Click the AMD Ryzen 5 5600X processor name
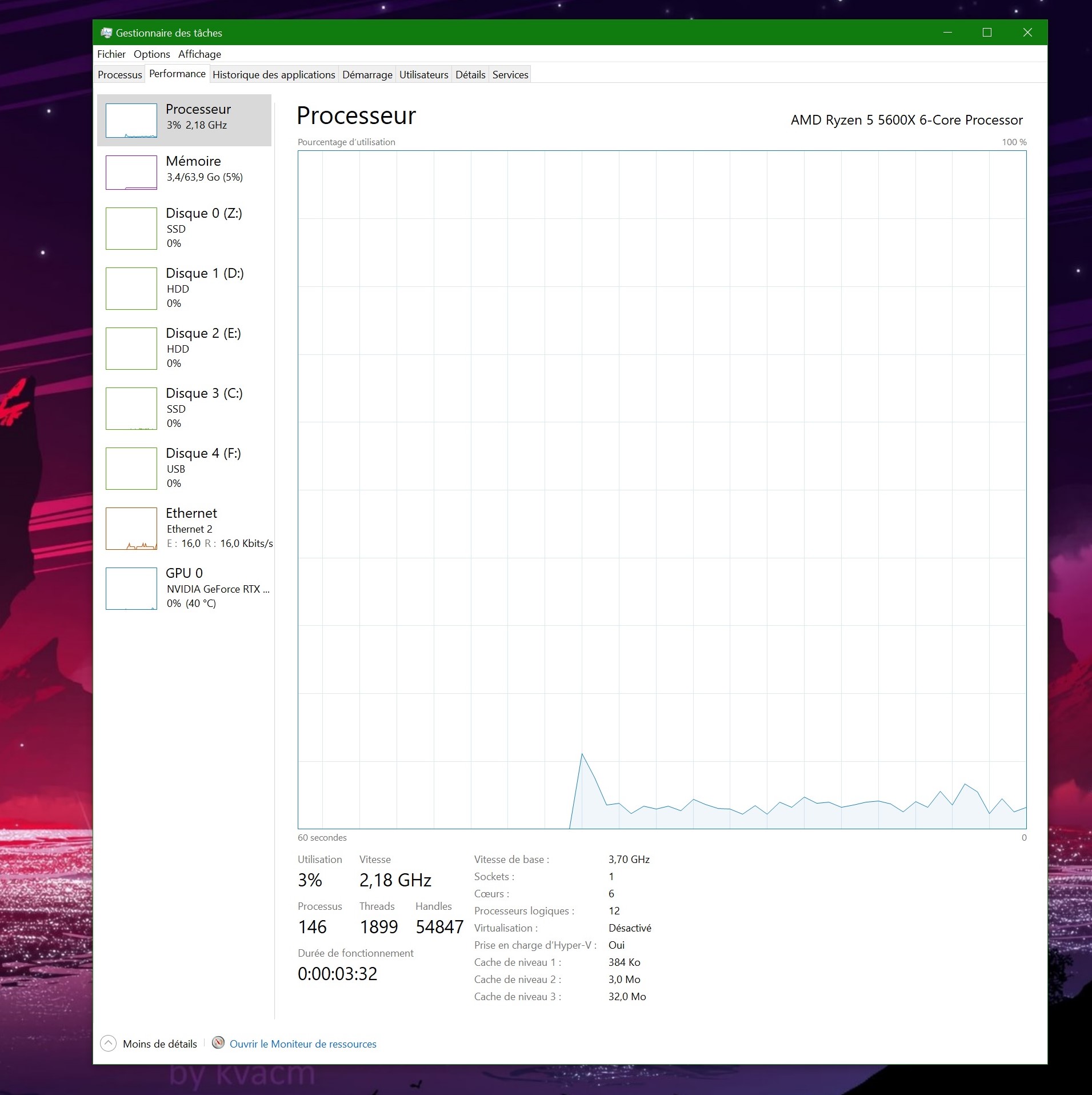The image size is (1092, 1095). point(906,120)
